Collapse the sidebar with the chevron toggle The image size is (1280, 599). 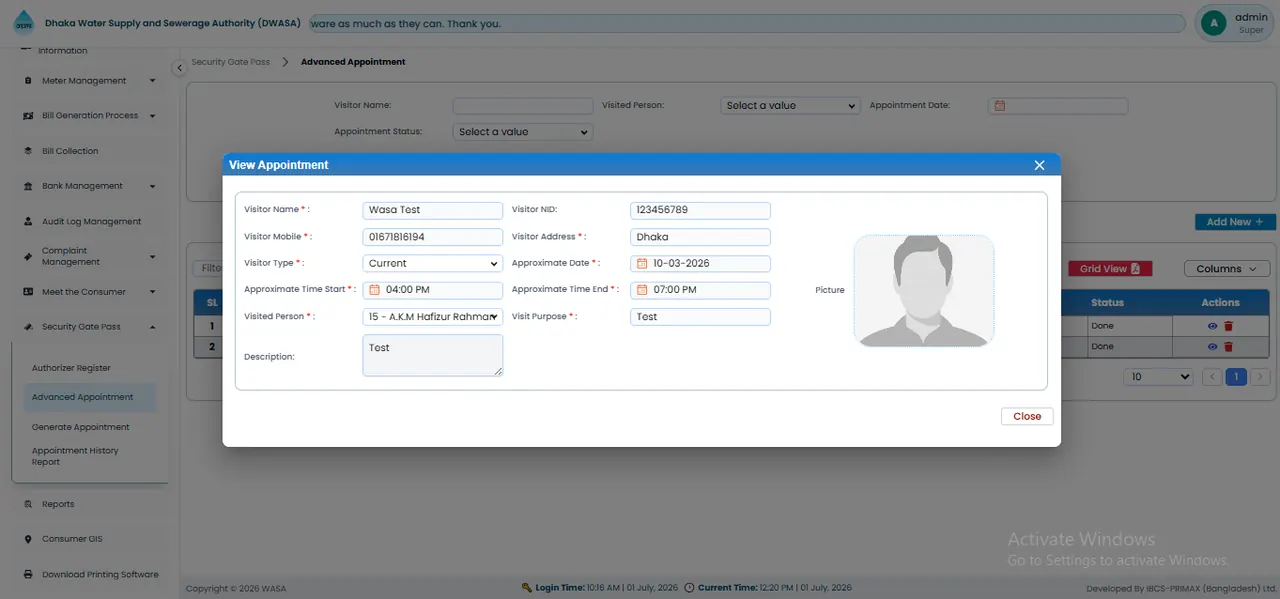[179, 68]
